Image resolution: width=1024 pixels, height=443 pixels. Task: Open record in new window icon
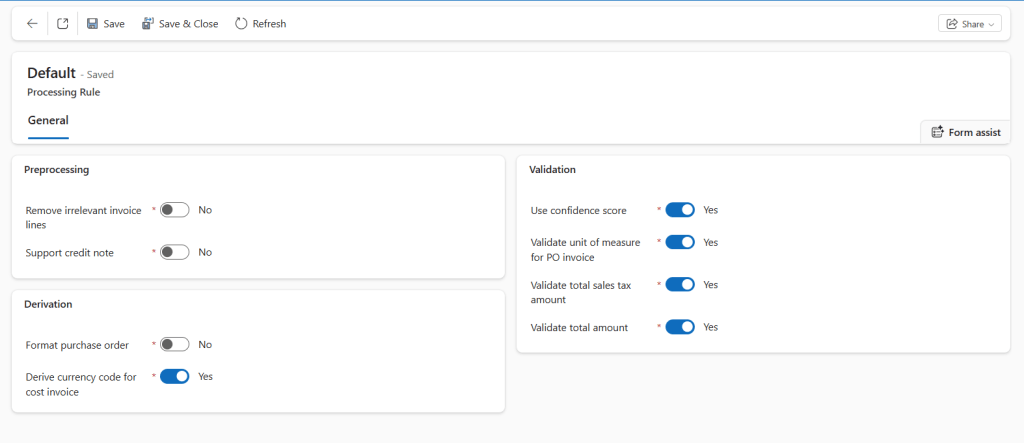62,23
